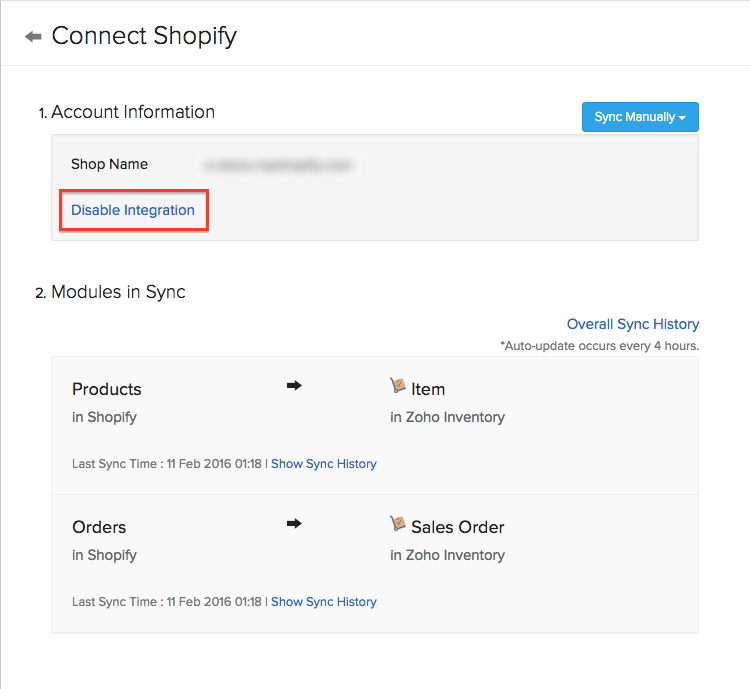Click 'in Shopify' under Orders
This screenshot has width=750, height=689.
click(x=104, y=555)
